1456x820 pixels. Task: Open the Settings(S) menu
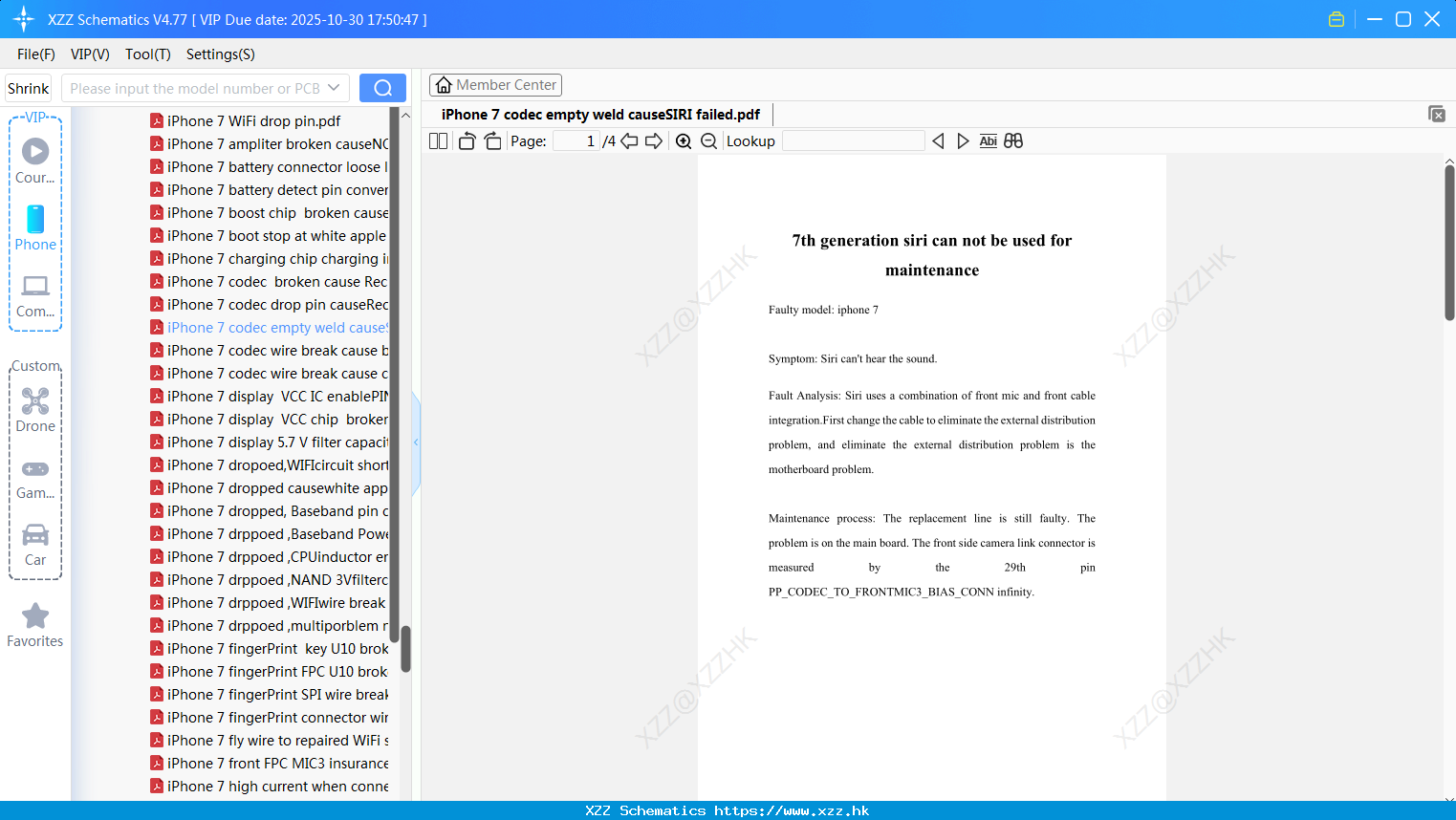tap(221, 54)
